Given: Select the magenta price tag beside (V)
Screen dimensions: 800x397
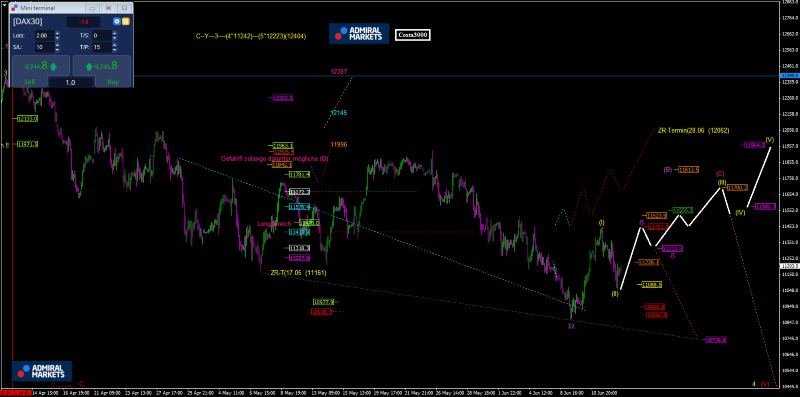Looking at the screenshot, I should click(754, 145).
